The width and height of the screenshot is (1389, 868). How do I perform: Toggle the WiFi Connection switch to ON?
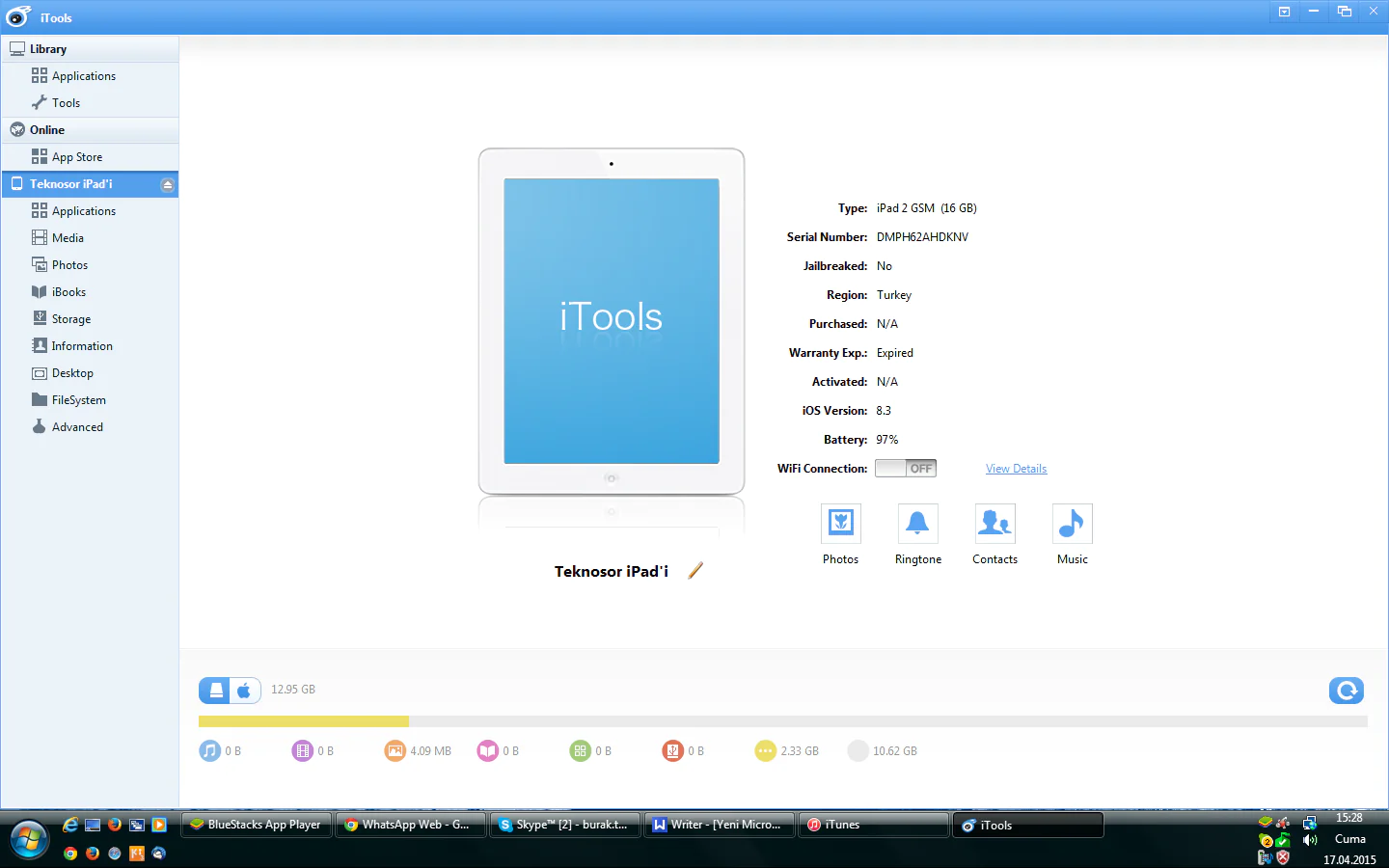(905, 468)
